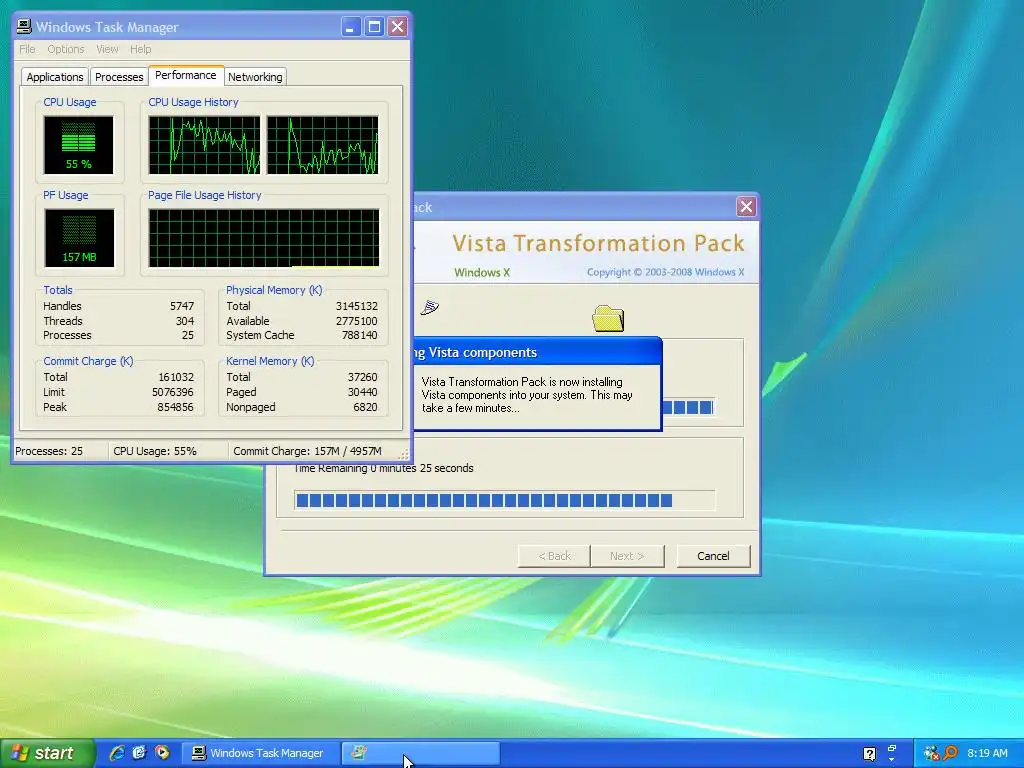Launch Windows Media Player from Quick Launch
The image size is (1024, 768).
point(162,753)
